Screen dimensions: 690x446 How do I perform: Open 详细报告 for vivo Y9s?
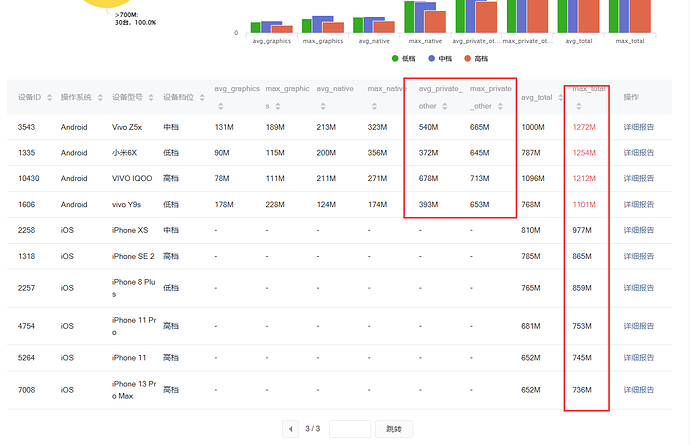point(639,205)
